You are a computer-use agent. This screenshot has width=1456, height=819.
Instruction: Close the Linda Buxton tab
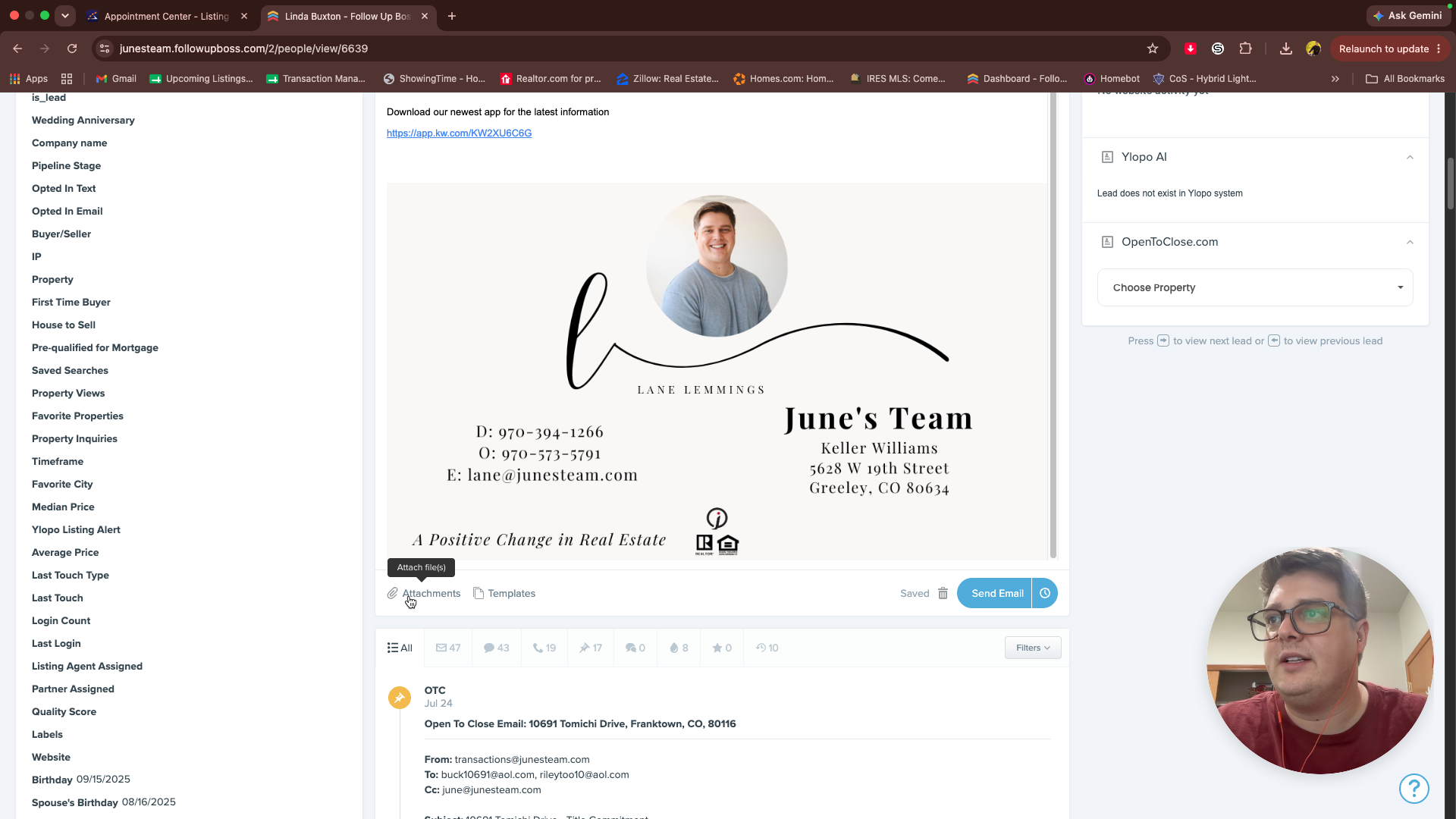pyautogui.click(x=425, y=16)
